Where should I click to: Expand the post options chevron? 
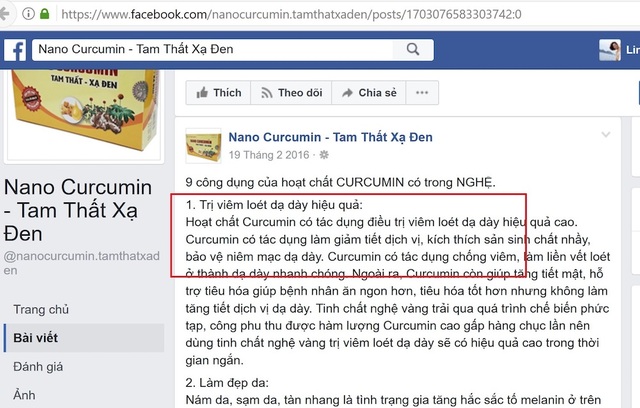pos(606,134)
